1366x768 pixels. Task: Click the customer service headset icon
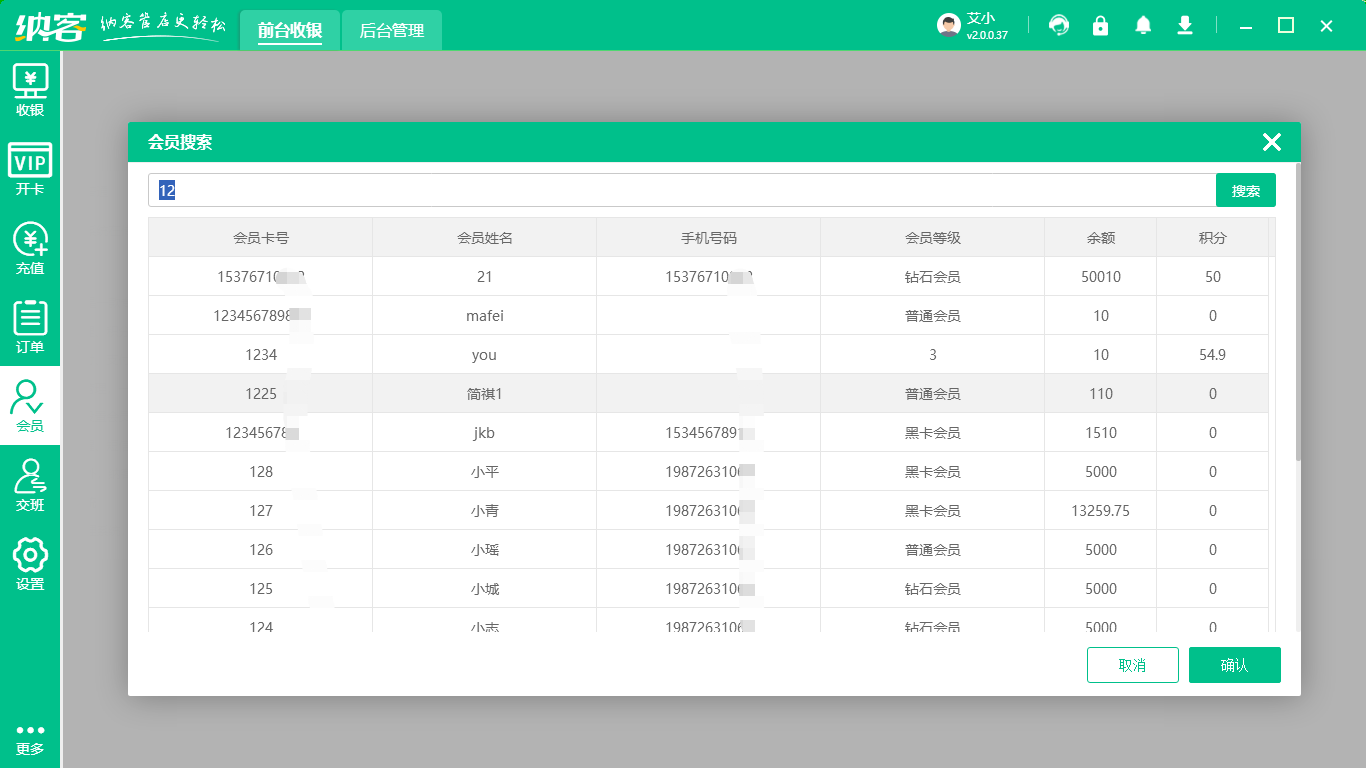click(x=1058, y=26)
